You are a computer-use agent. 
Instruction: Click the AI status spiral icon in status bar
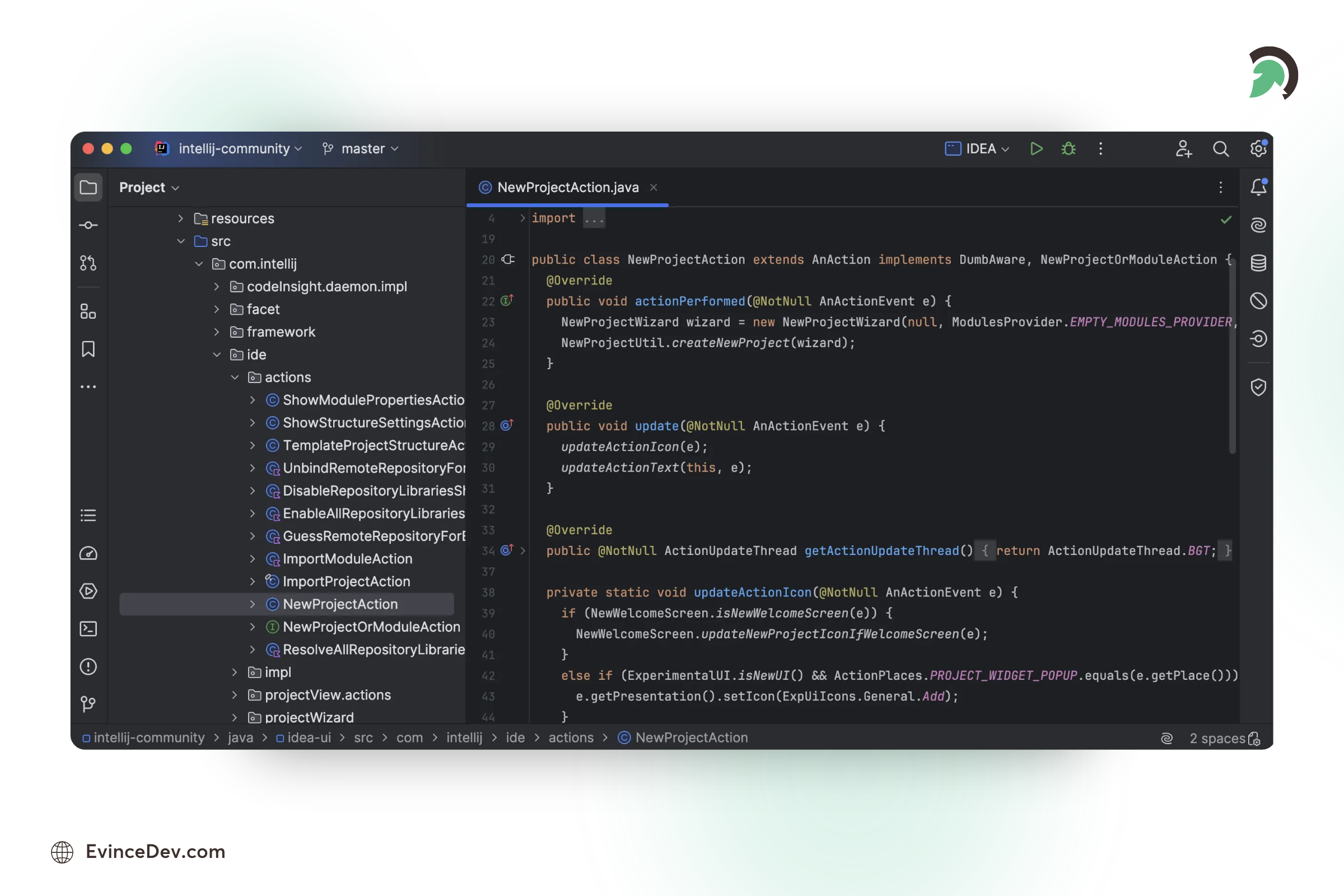coord(1167,738)
